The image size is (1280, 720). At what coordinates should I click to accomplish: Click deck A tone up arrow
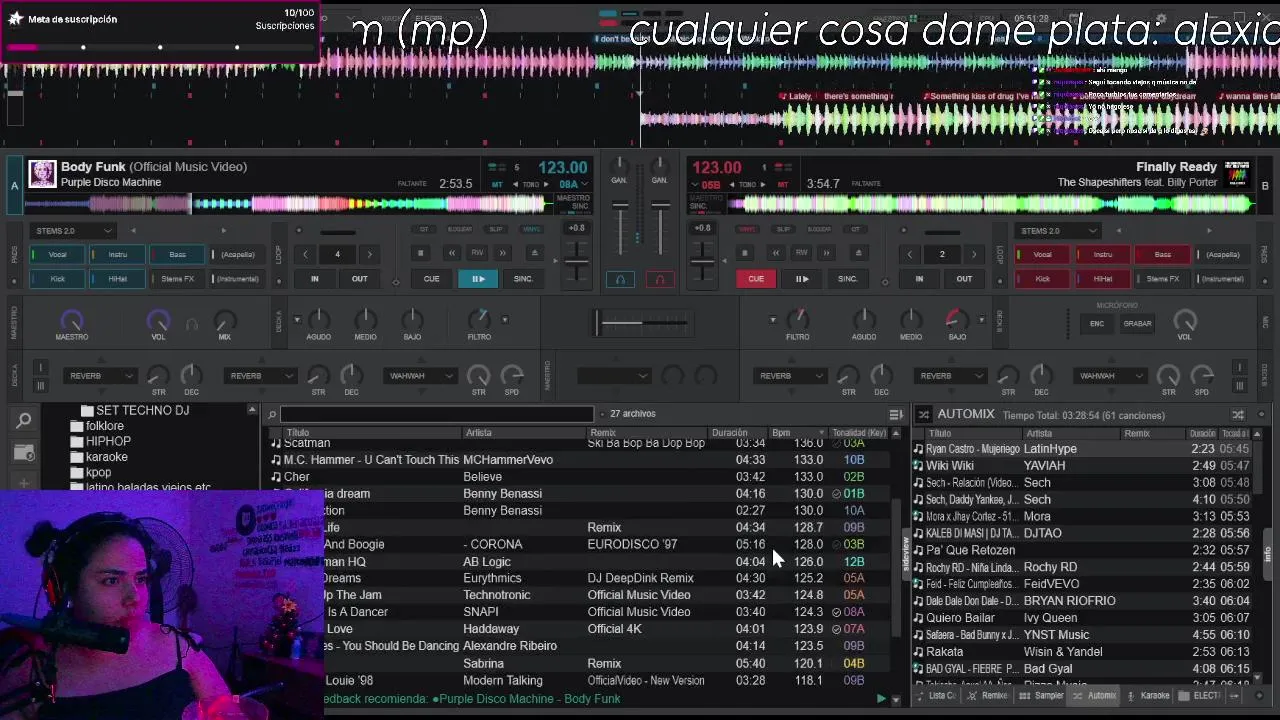click(x=548, y=185)
